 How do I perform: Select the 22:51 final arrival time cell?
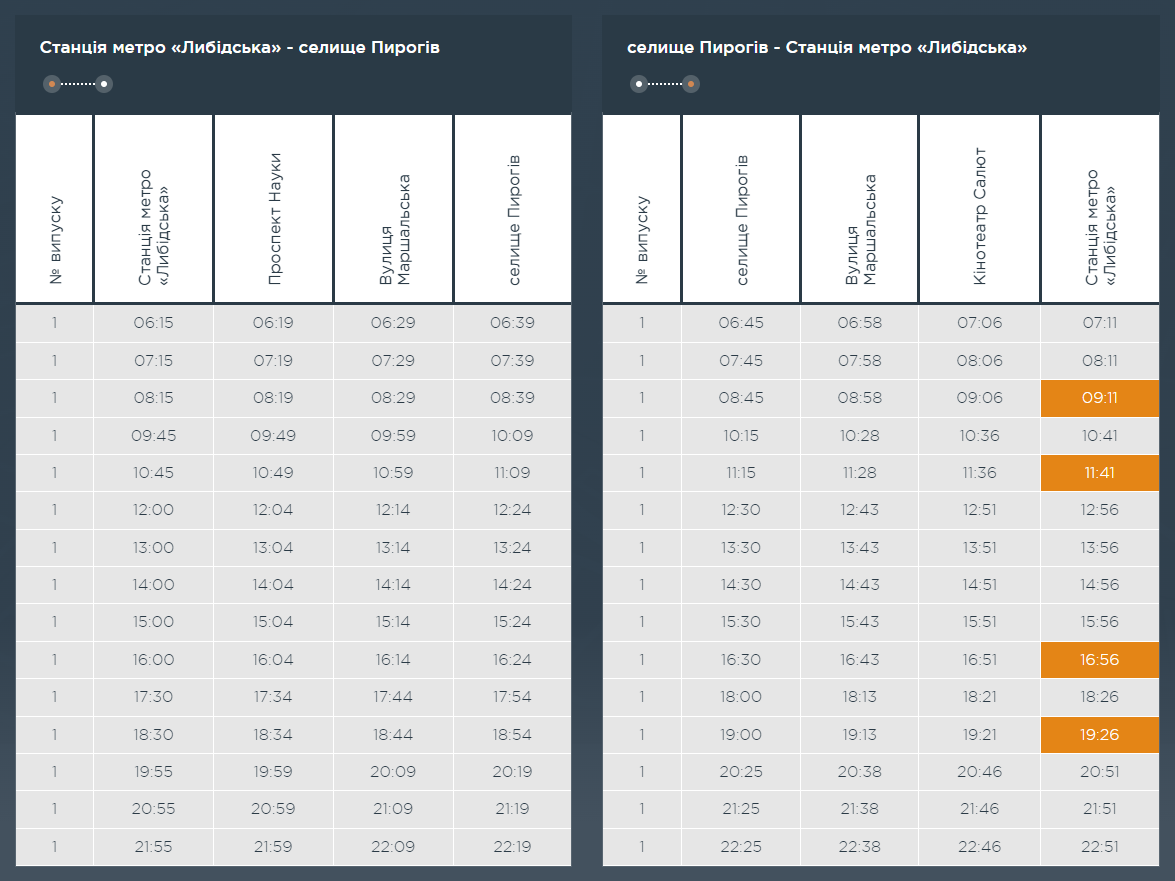pos(1100,847)
